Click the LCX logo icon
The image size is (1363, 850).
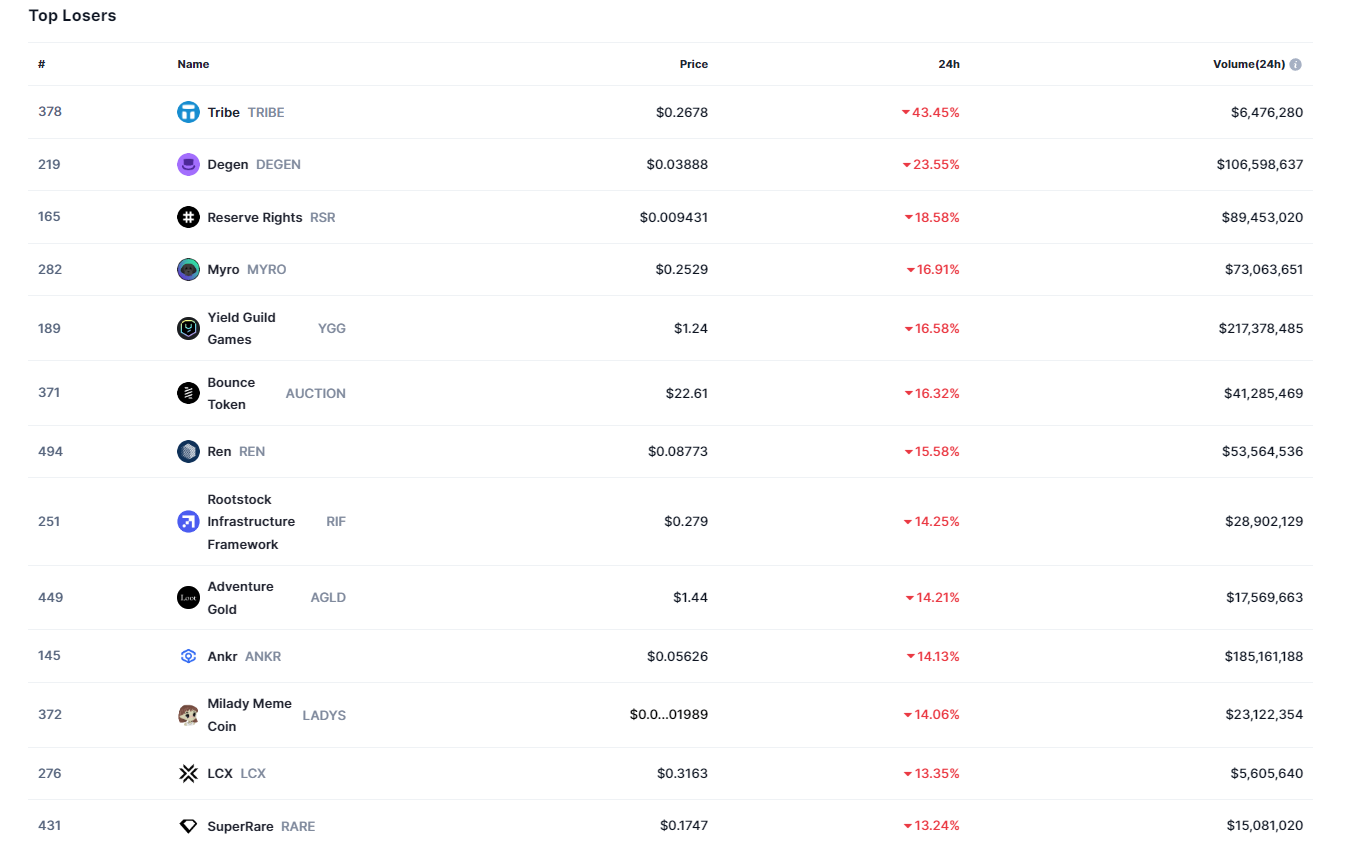pos(188,774)
